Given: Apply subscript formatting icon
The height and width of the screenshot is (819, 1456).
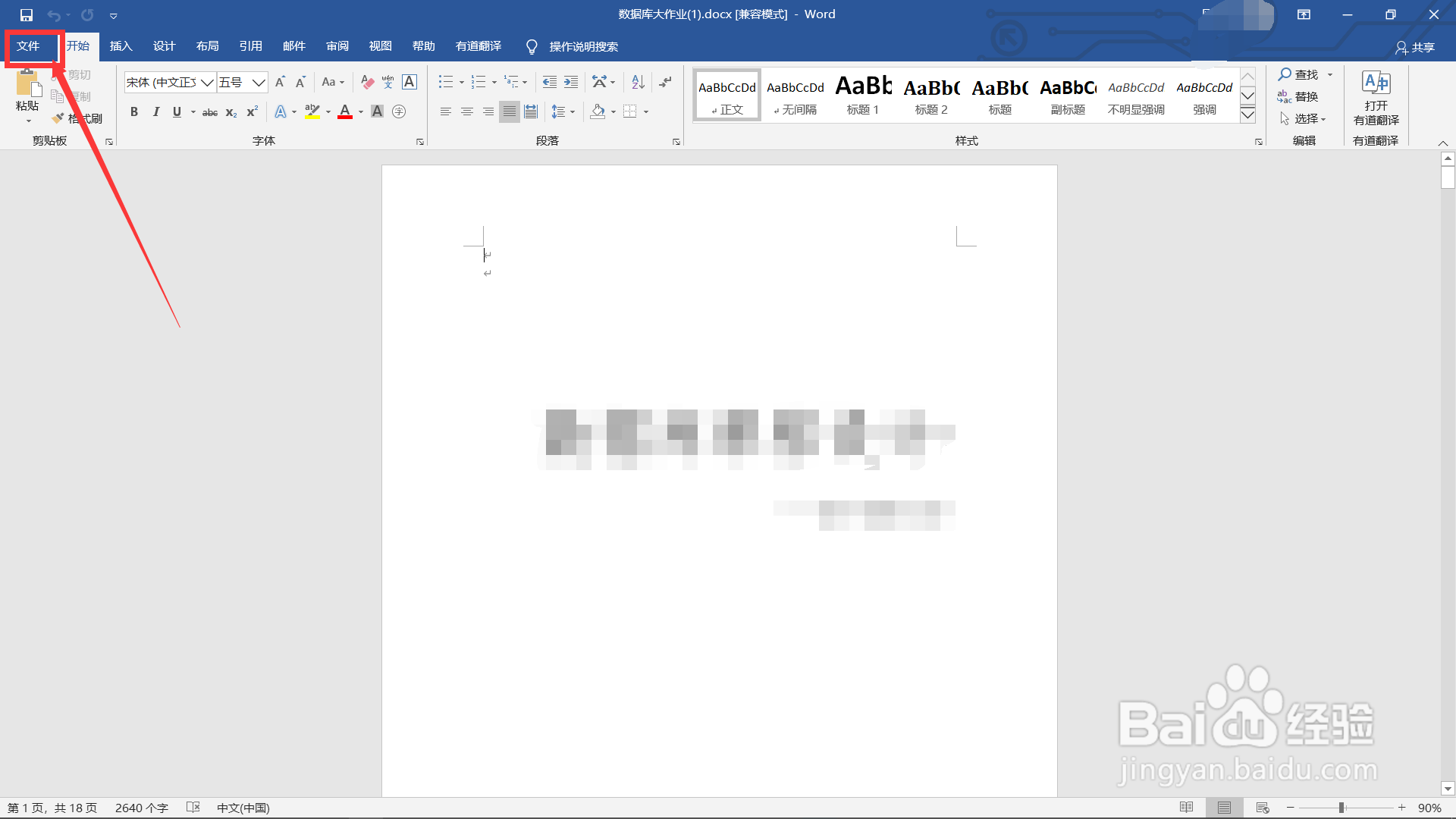Looking at the screenshot, I should pos(231,112).
